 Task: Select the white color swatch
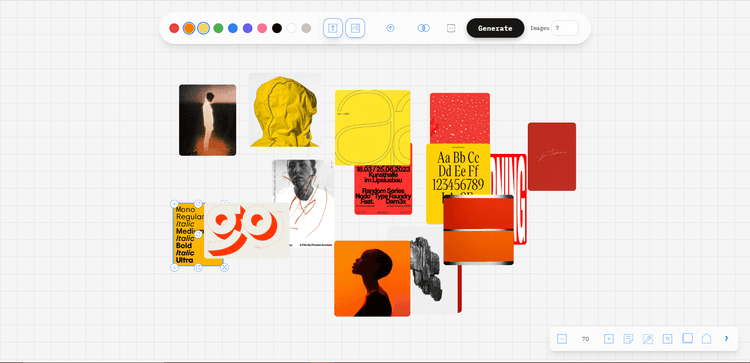291,28
